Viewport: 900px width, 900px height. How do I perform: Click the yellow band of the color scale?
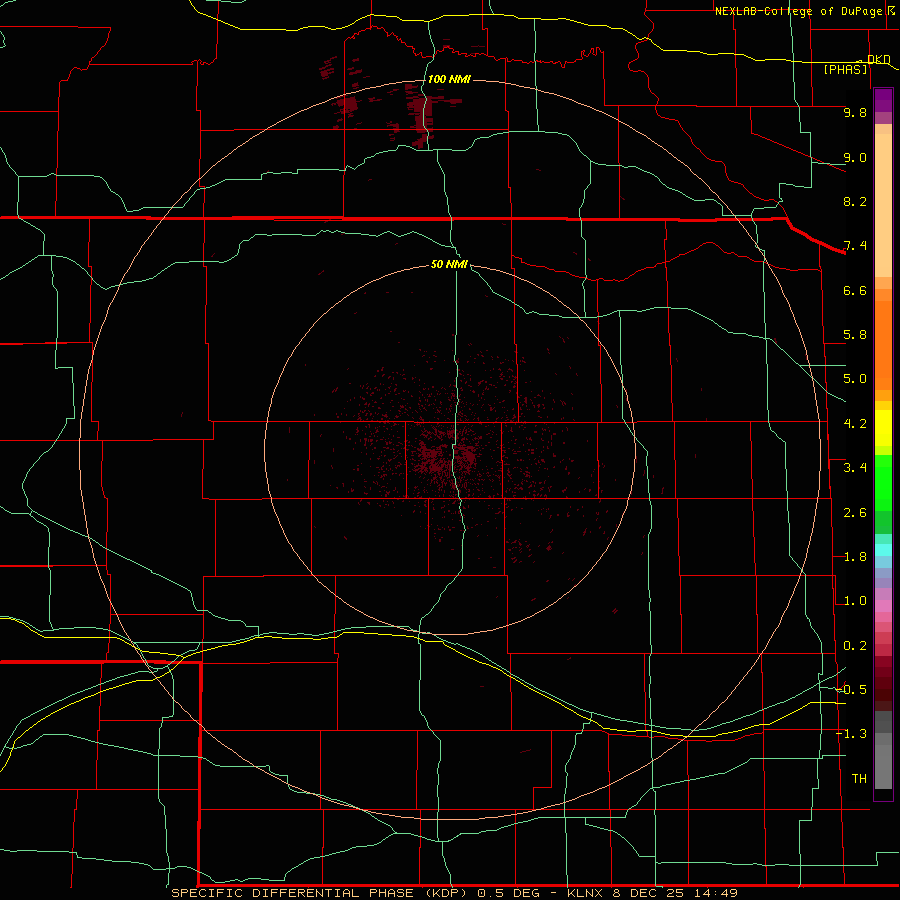[883, 428]
